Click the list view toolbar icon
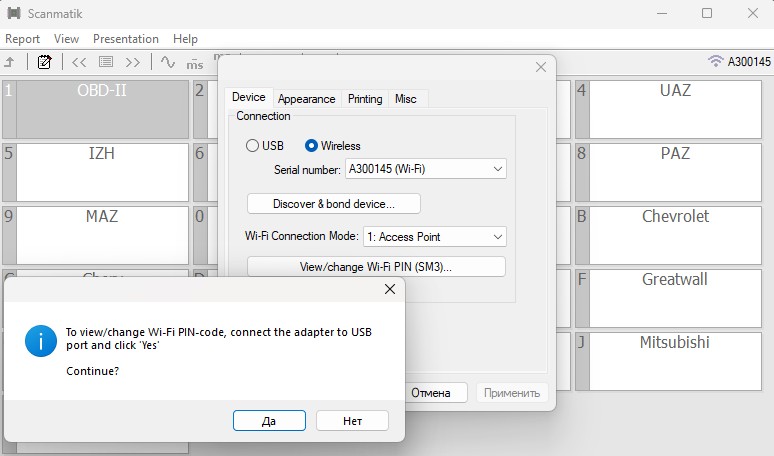The image size is (774, 456). coord(105,62)
